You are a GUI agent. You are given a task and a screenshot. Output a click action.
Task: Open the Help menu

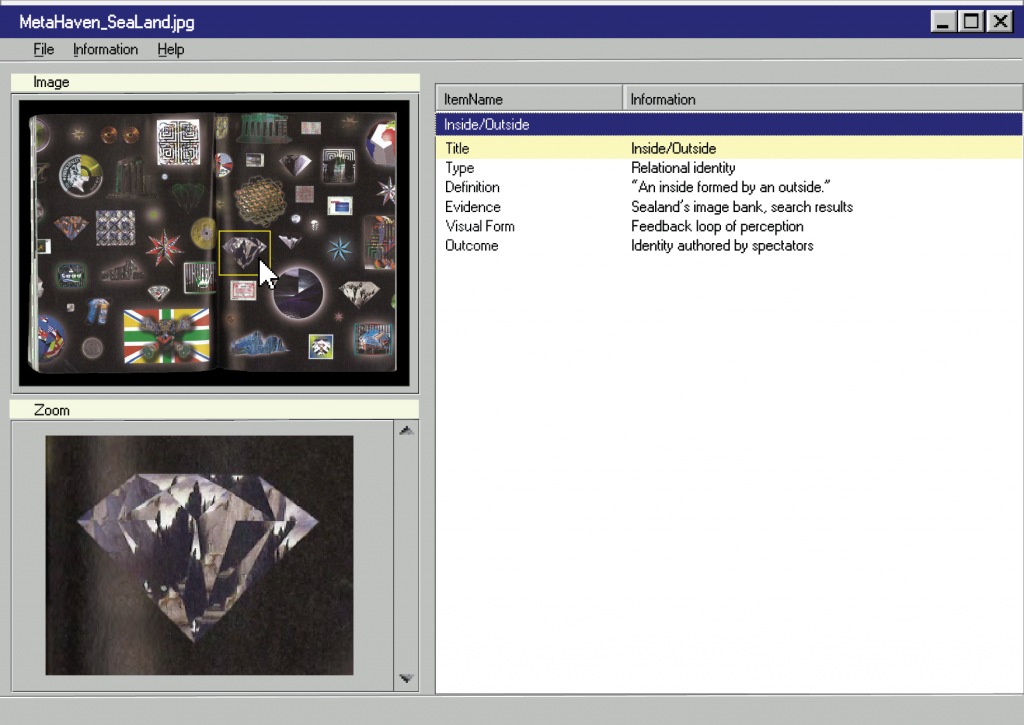170,49
